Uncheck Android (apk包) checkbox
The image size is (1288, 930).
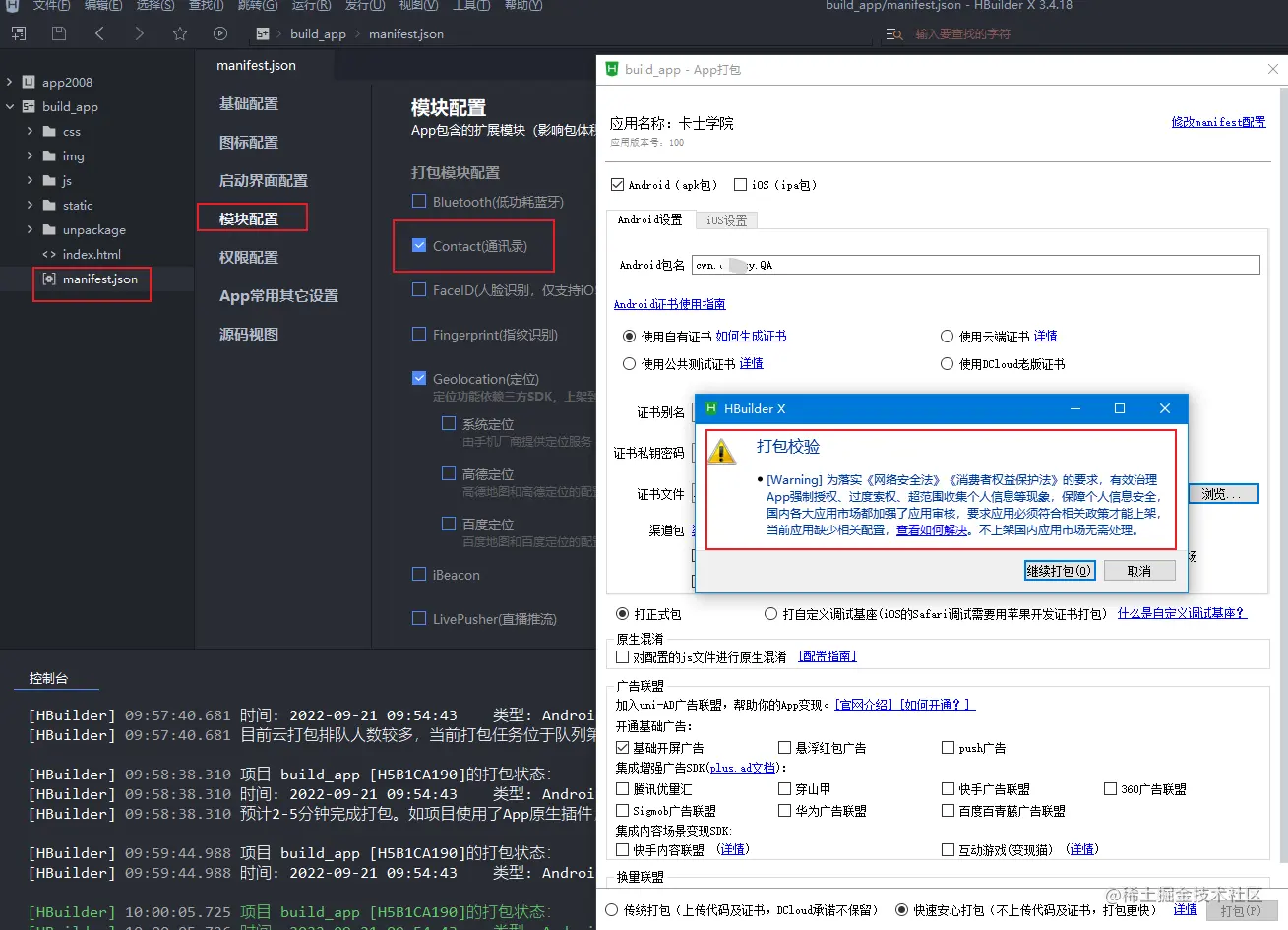click(x=617, y=184)
